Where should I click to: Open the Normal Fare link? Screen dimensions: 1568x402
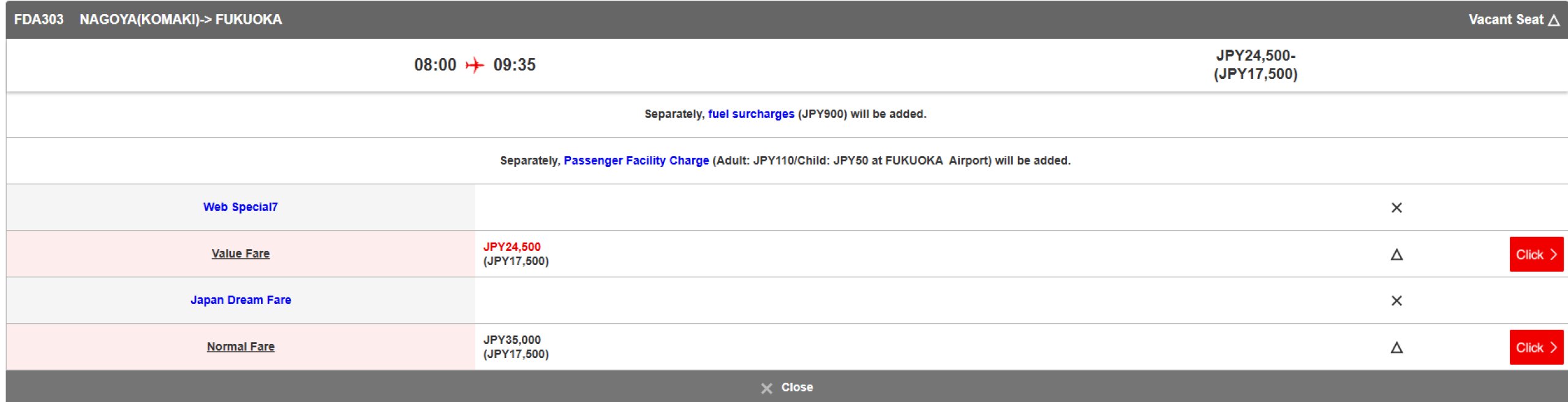click(x=240, y=346)
